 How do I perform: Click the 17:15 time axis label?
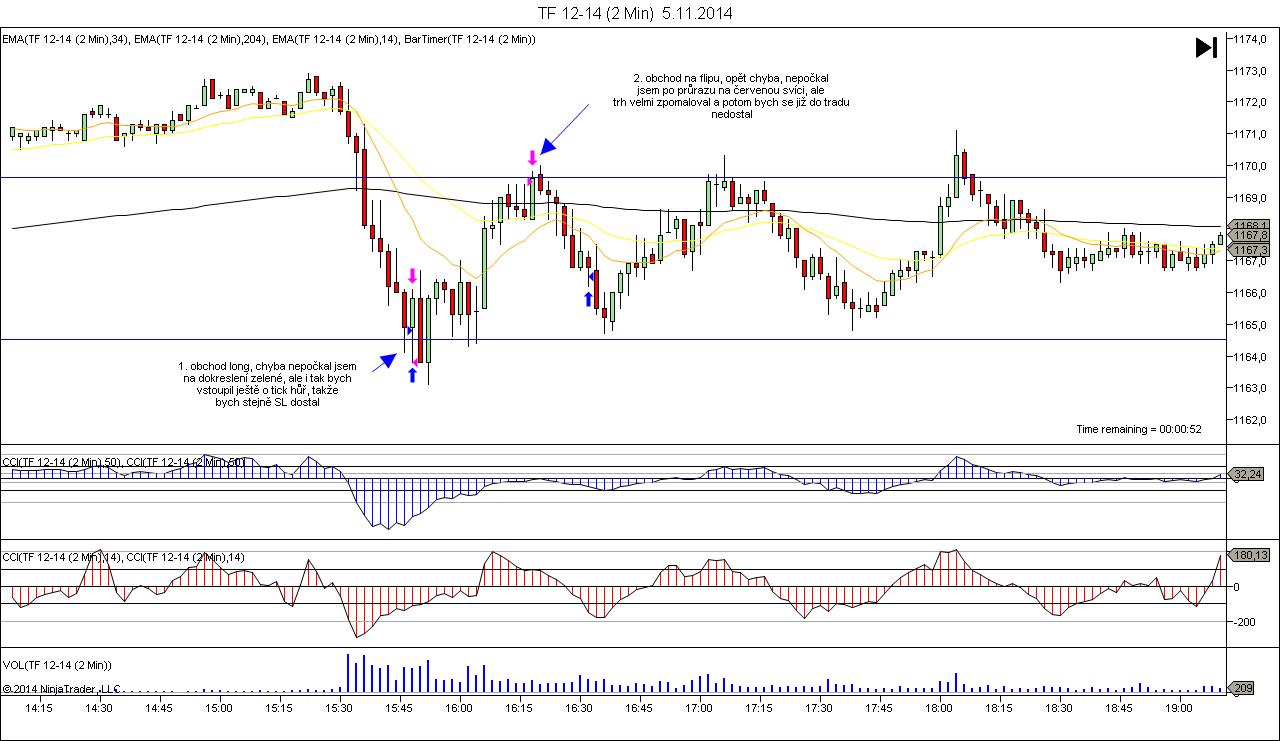(759, 708)
